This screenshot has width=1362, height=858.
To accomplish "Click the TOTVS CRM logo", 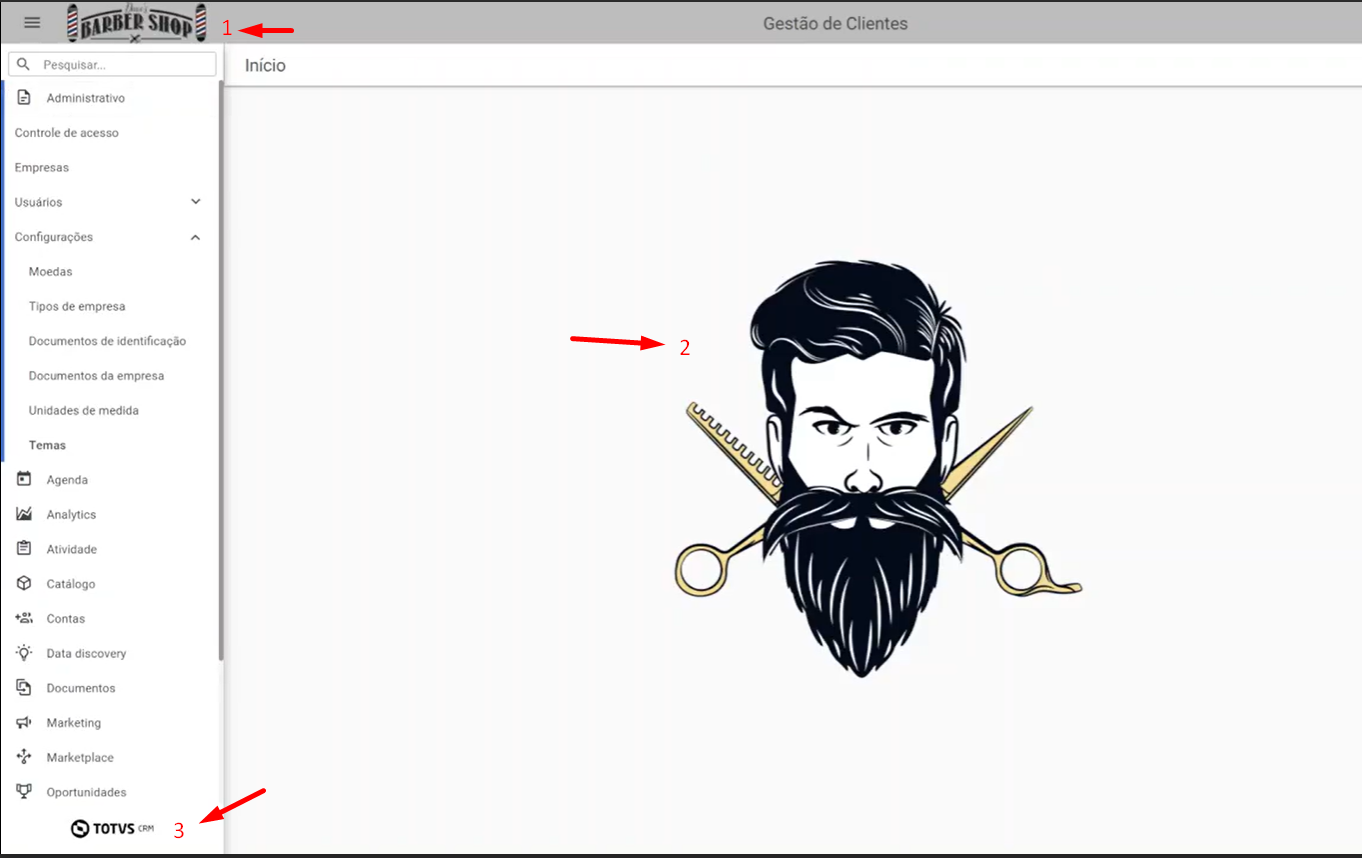I will 112,829.
